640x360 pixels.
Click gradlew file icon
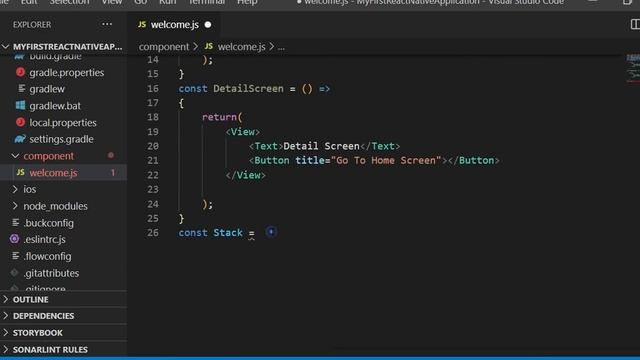click(21, 89)
